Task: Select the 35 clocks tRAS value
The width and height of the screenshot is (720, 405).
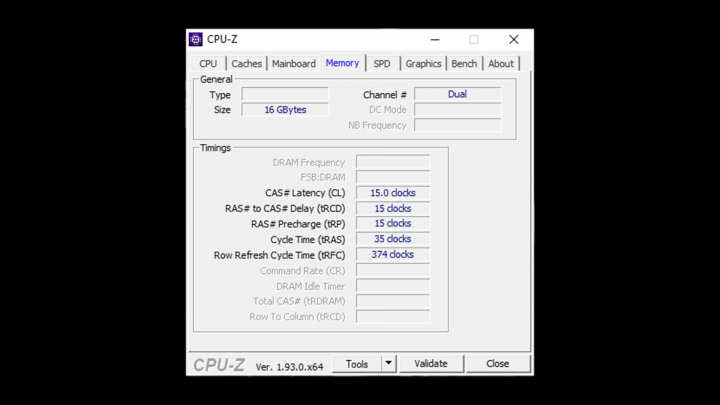Action: [393, 239]
